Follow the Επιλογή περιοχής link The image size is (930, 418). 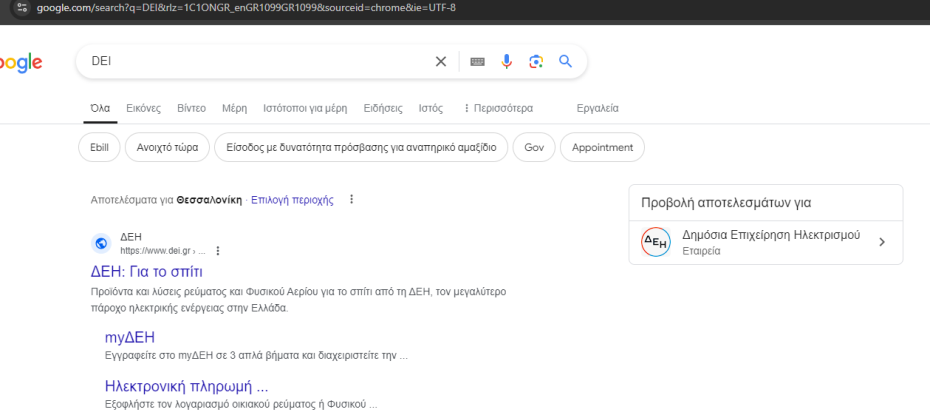(x=292, y=199)
